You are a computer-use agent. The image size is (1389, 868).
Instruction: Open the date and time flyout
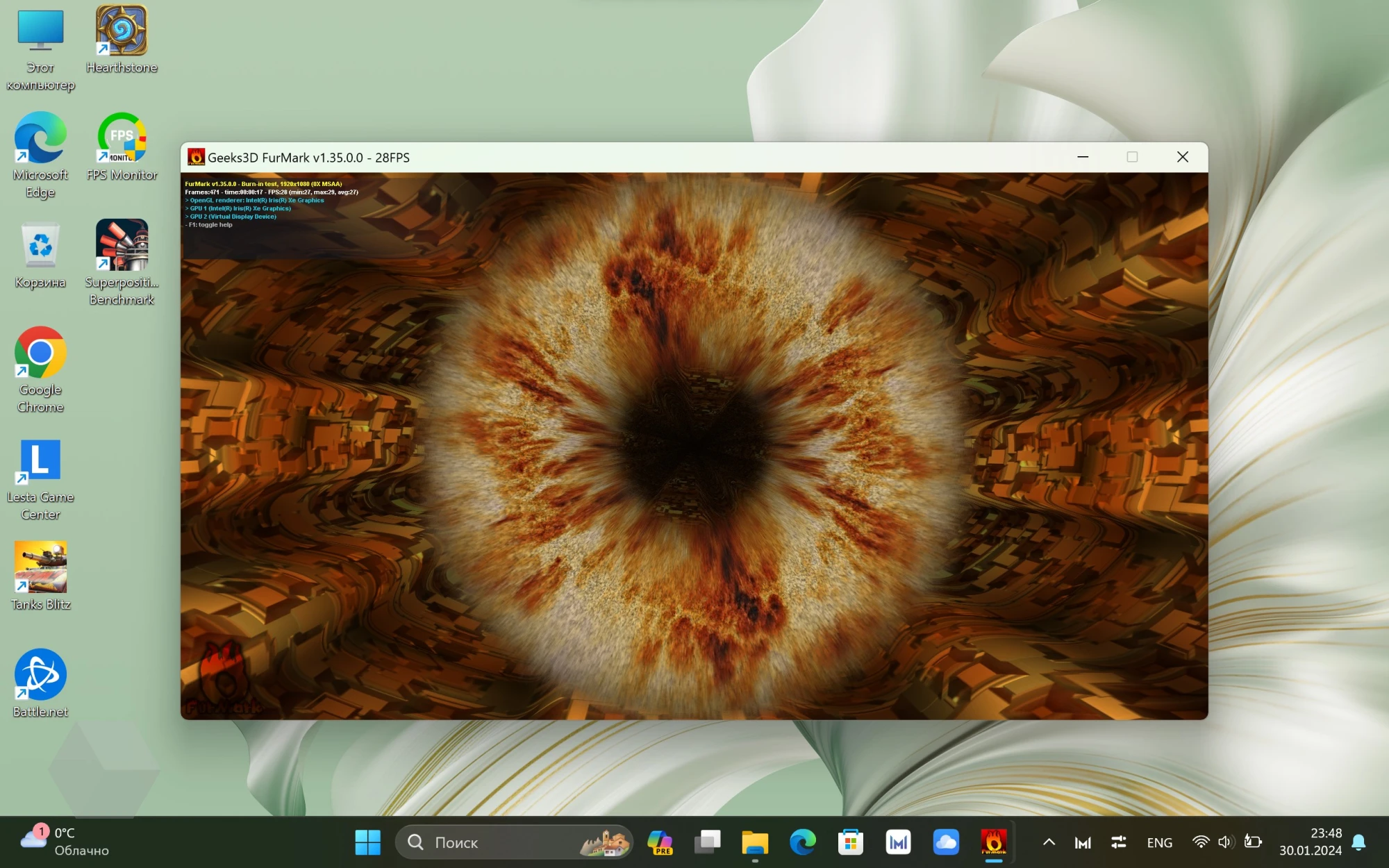[1311, 842]
